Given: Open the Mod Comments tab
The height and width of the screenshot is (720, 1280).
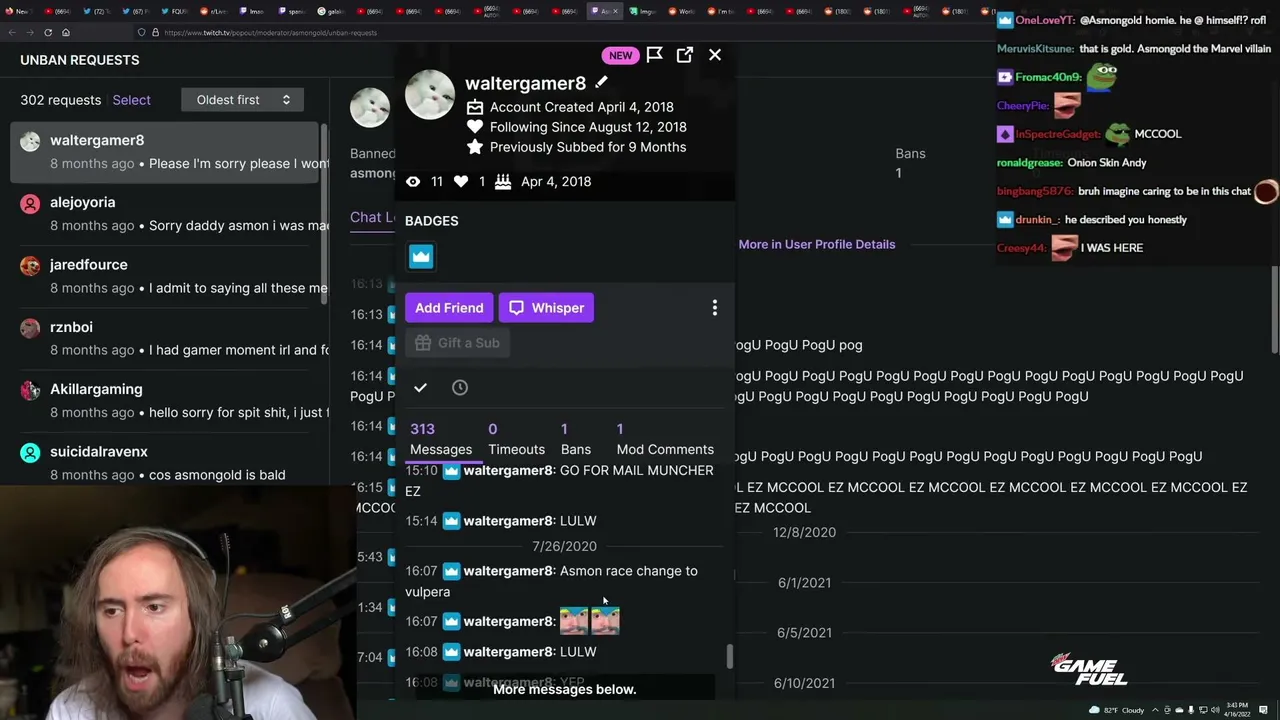Looking at the screenshot, I should pyautogui.click(x=665, y=439).
